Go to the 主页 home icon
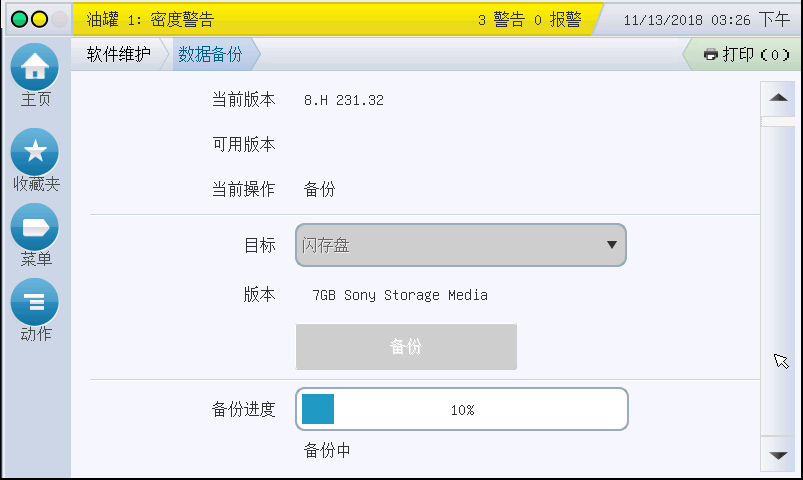 coord(35,67)
